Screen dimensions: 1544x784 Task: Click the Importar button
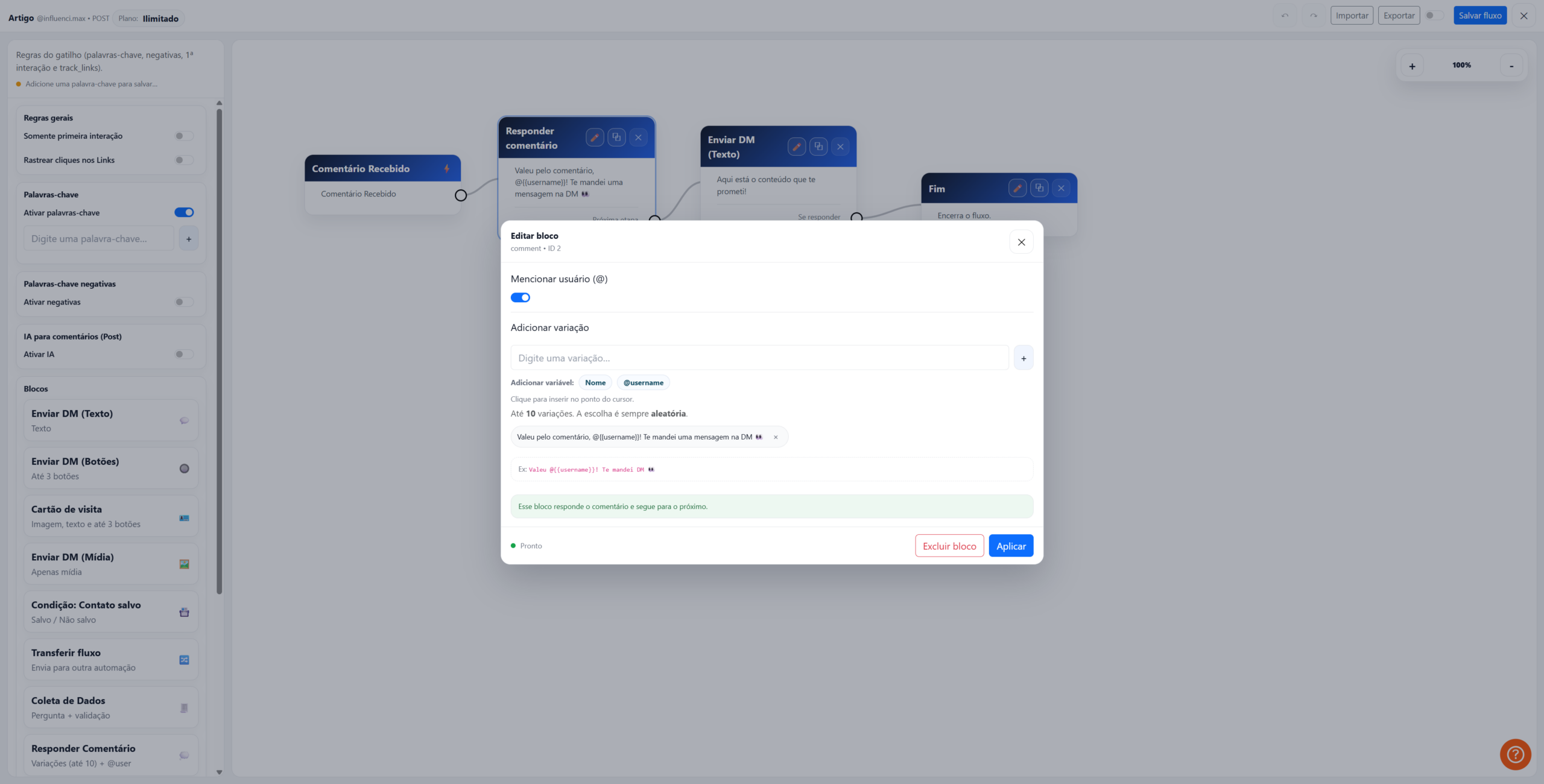tap(1352, 16)
